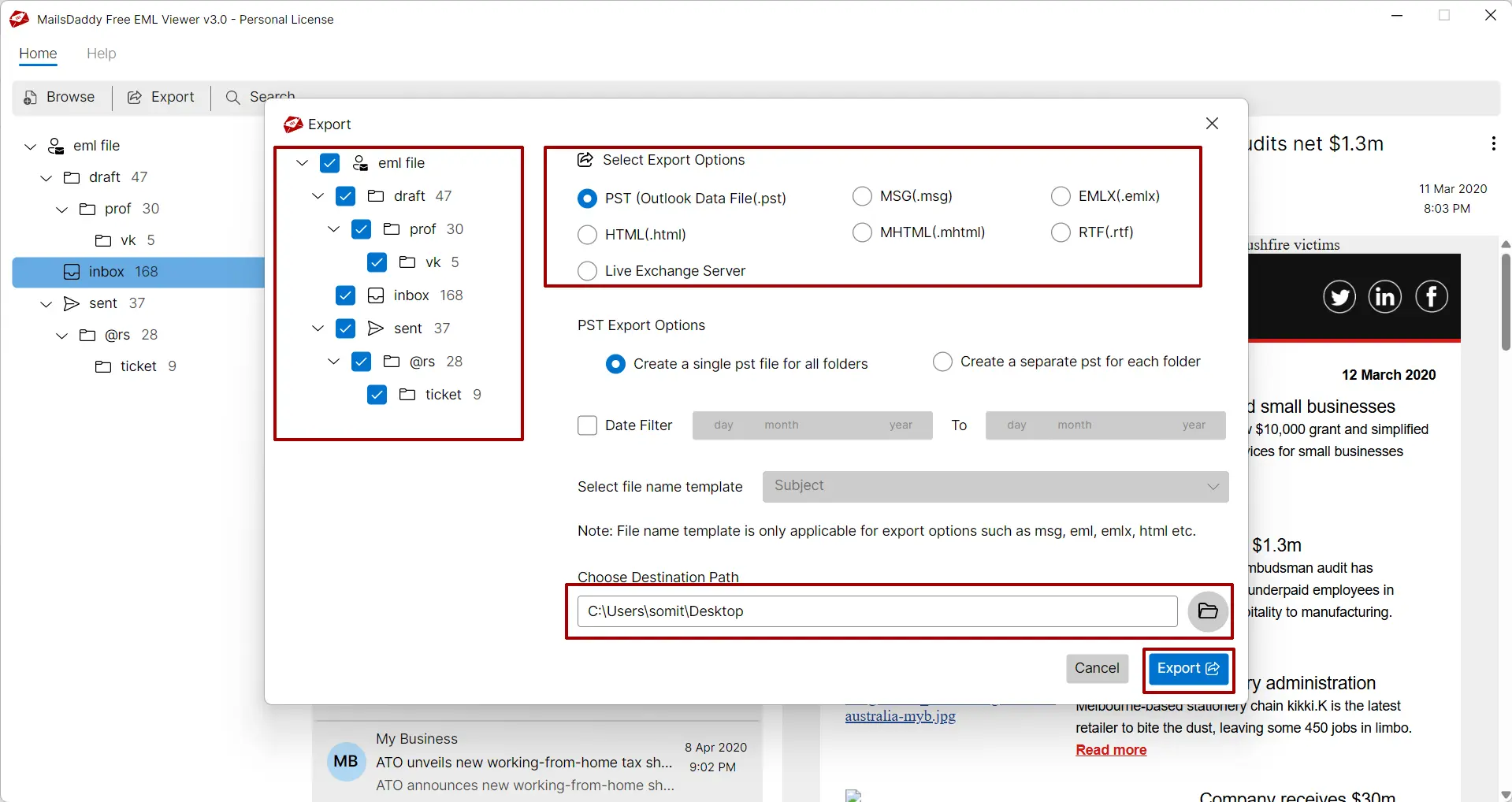Click the Facebook icon in the email banner
1512x802 pixels.
pyautogui.click(x=1432, y=297)
